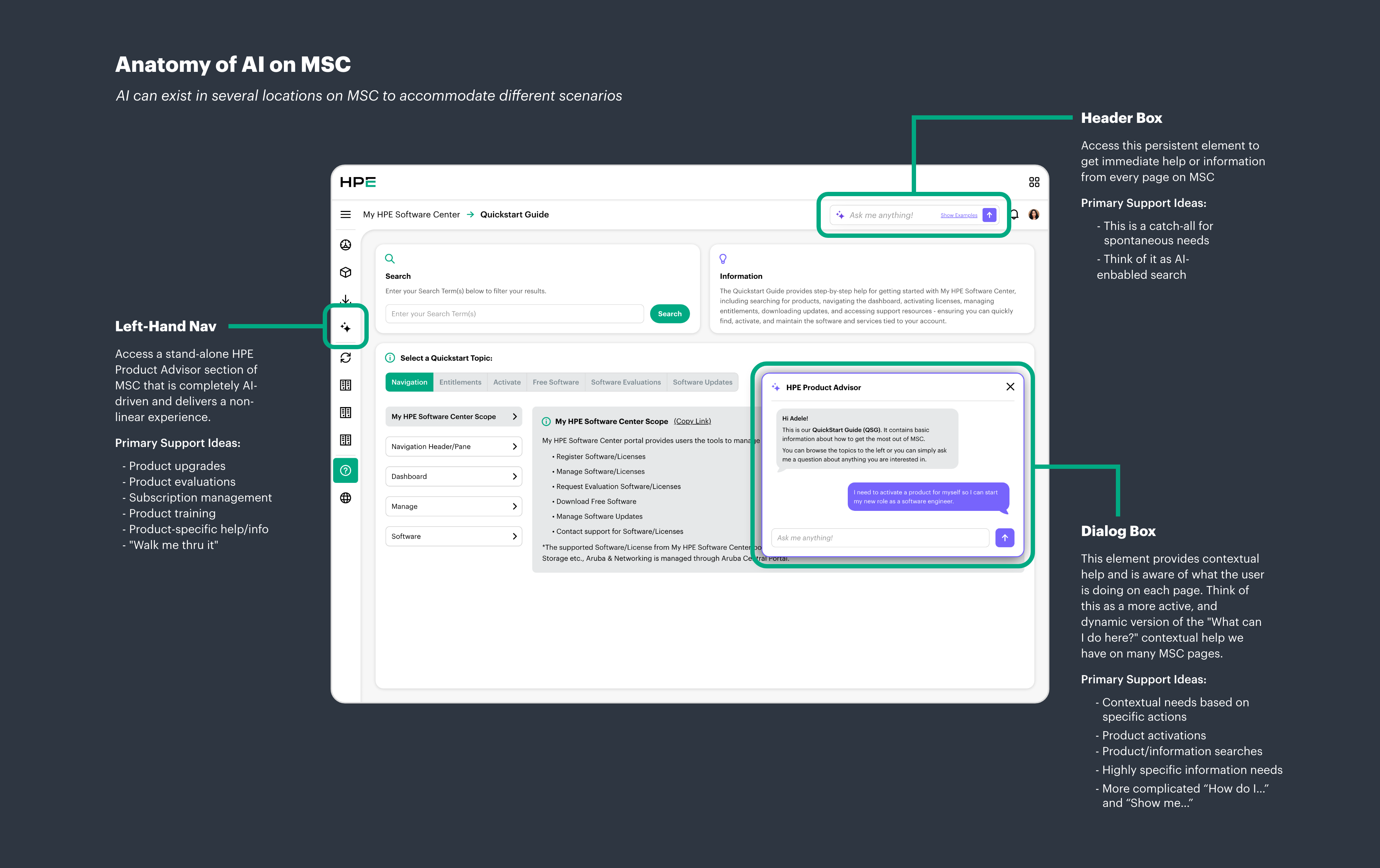This screenshot has height=868, width=1380.
Task: Open the Software Updates tab
Action: pyautogui.click(x=703, y=382)
